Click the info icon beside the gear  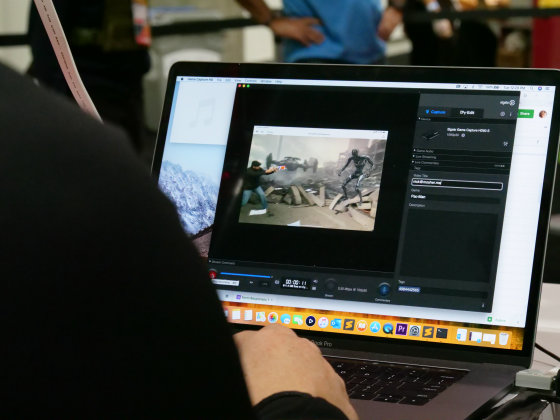point(511,114)
